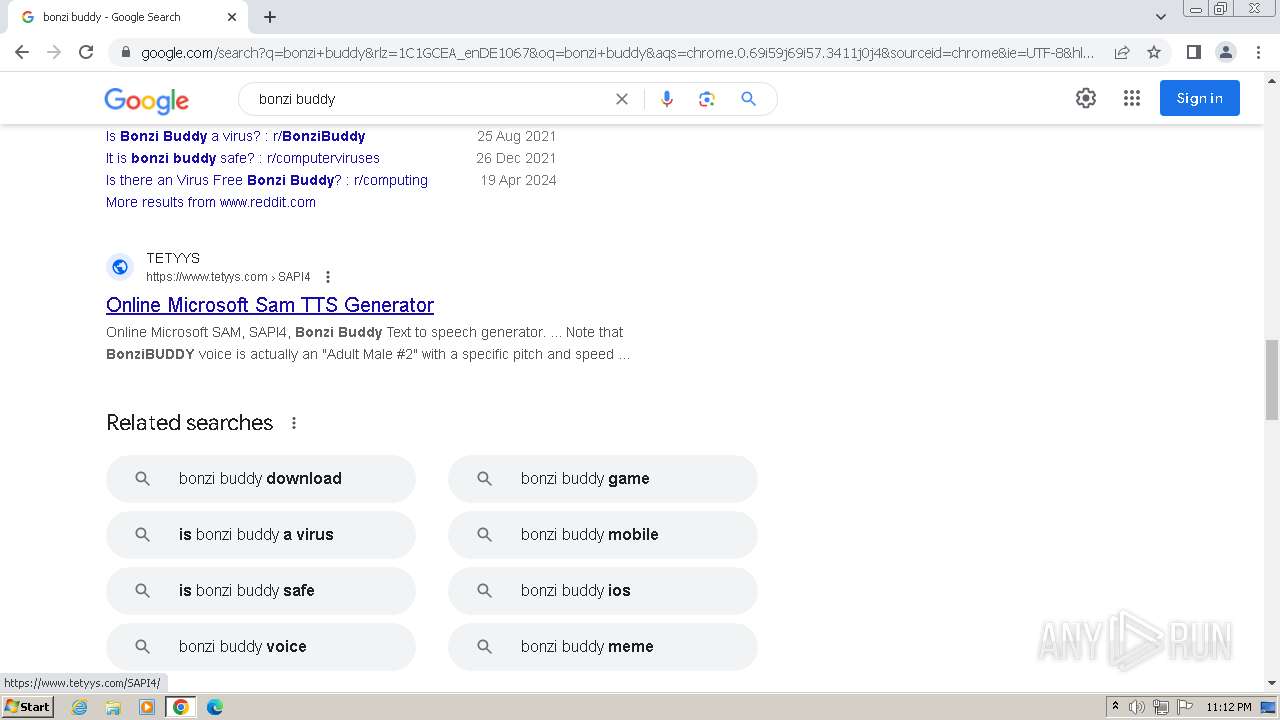Screen dimensions: 1280x720
Task: Open Action Center flag icon
Action: [x=1185, y=707]
